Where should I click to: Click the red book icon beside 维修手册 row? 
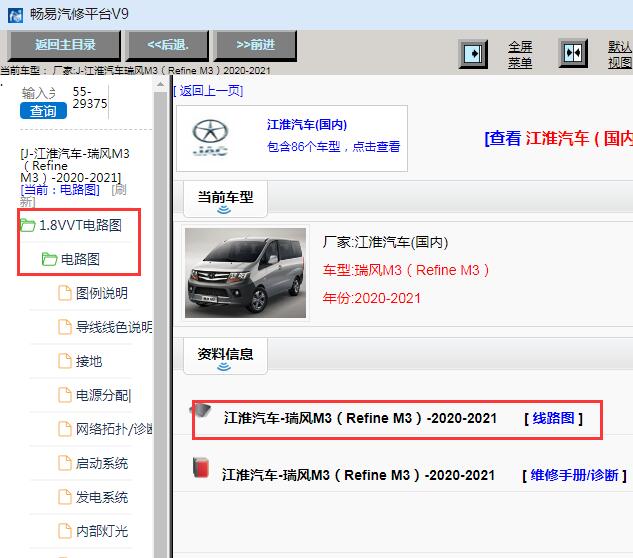tap(201, 468)
